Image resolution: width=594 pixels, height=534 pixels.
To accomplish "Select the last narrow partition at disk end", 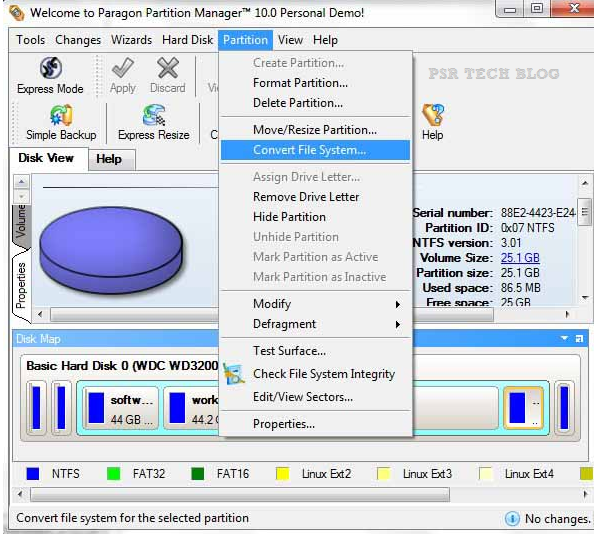I will pos(564,408).
